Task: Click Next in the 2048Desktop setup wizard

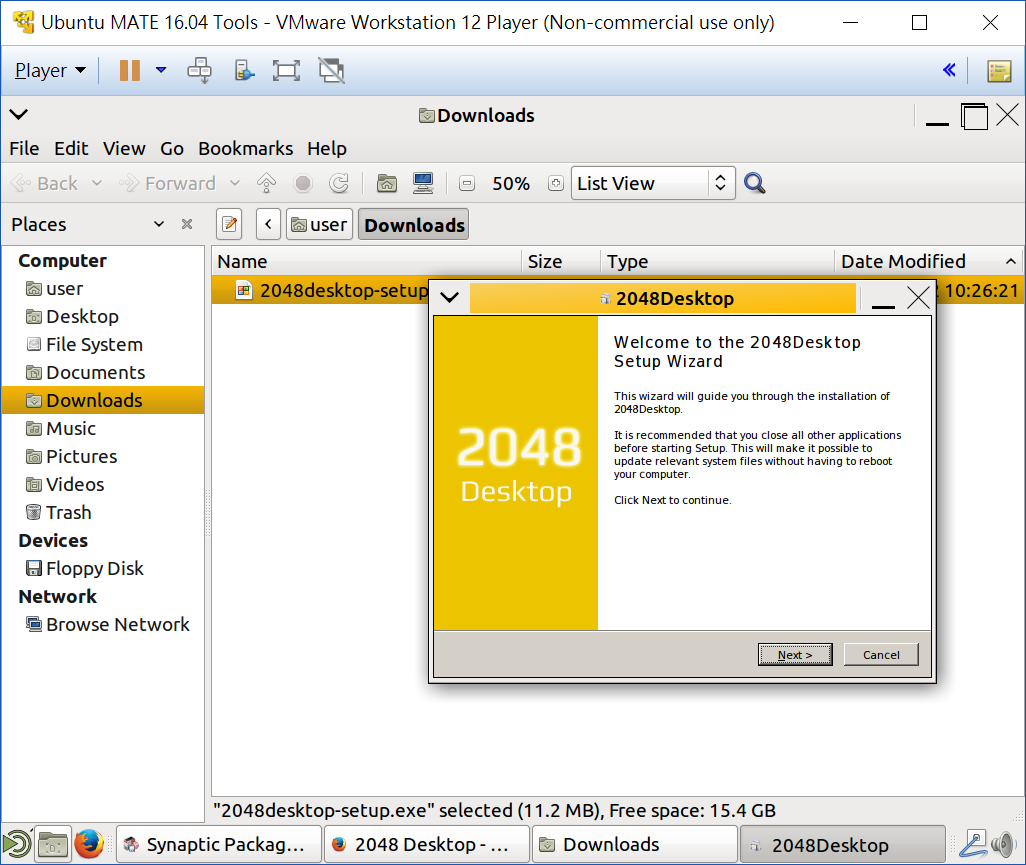Action: point(795,655)
